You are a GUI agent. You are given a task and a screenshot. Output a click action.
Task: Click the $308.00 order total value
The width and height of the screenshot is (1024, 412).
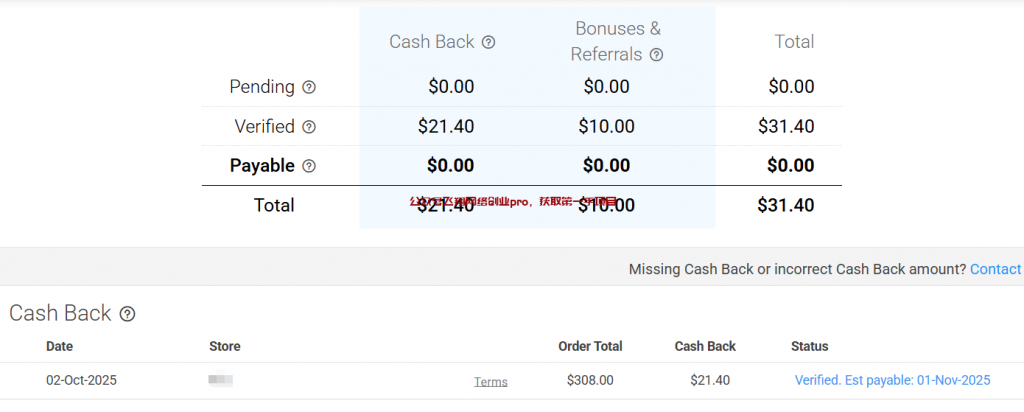[590, 380]
